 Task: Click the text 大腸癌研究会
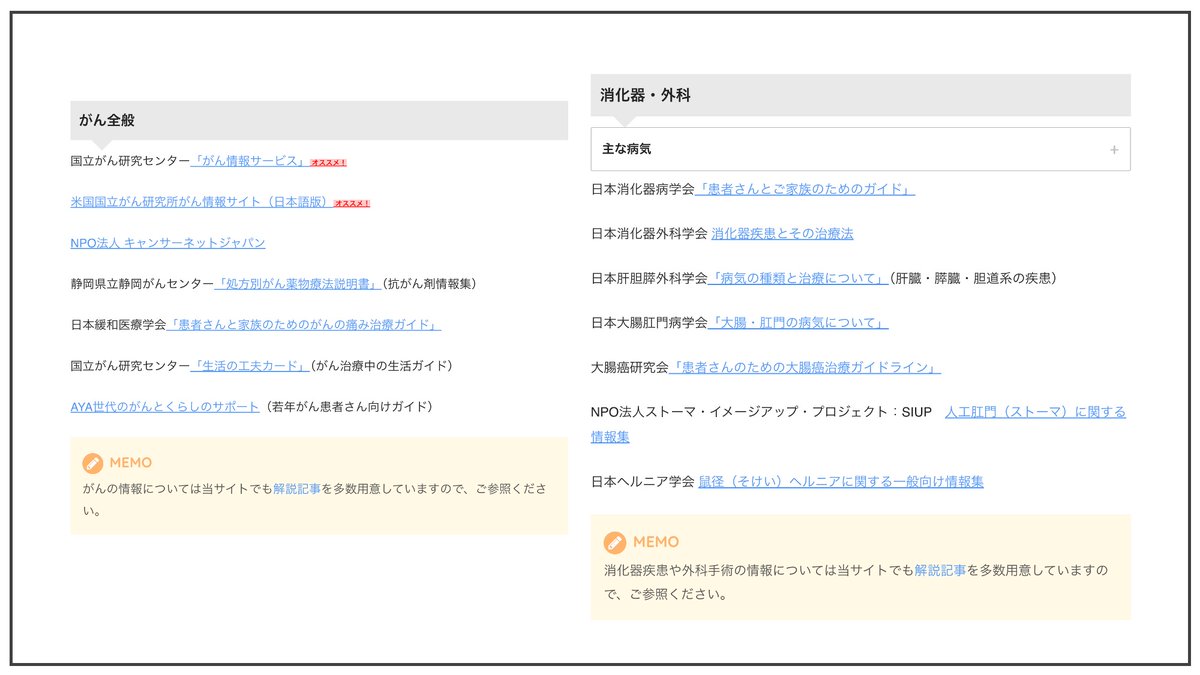pos(630,368)
